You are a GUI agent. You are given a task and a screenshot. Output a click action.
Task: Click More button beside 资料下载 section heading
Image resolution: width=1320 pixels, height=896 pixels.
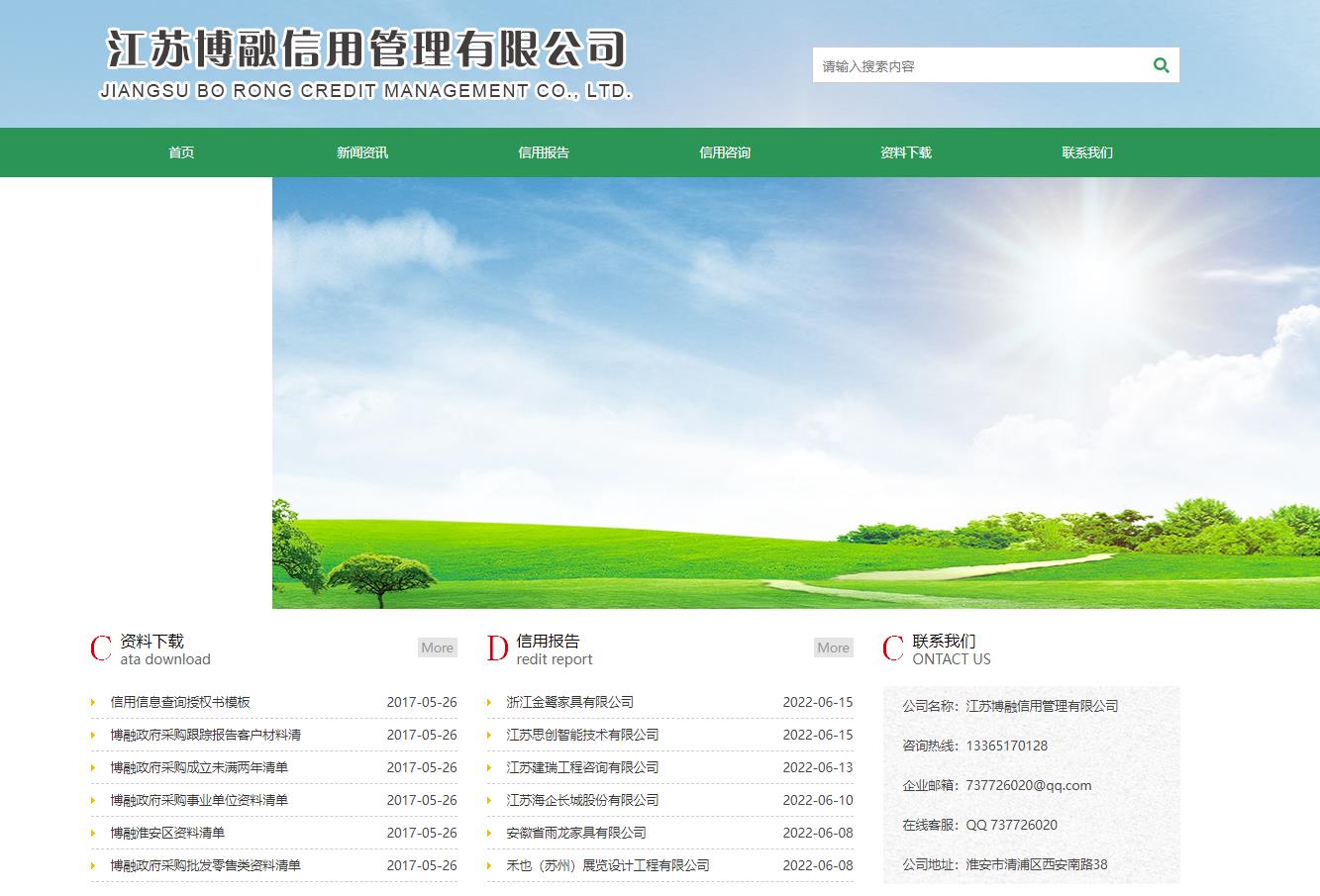point(437,647)
